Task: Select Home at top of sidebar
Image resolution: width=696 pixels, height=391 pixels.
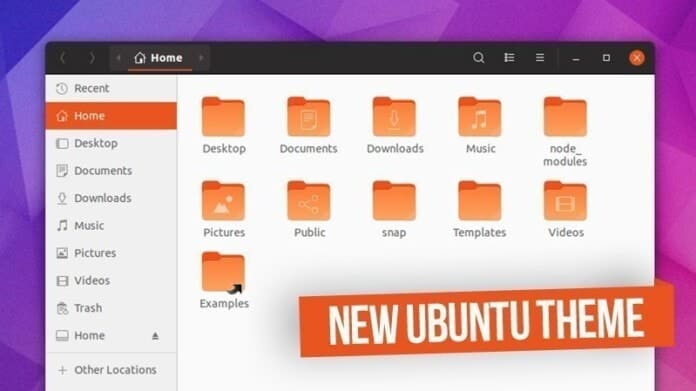Action: [111, 116]
